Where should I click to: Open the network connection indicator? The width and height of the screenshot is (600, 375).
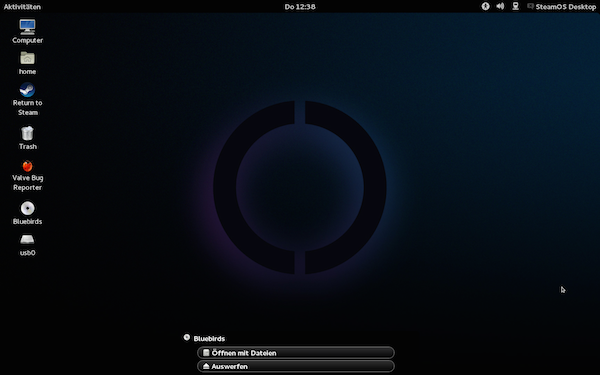click(515, 6)
